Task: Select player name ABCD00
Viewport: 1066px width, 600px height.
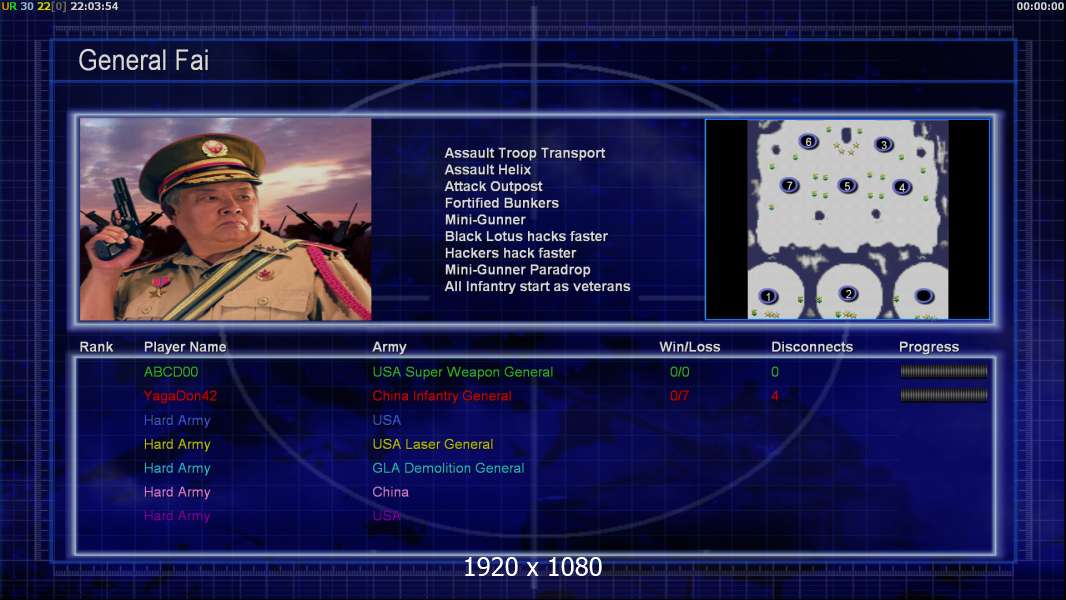Action: [171, 372]
